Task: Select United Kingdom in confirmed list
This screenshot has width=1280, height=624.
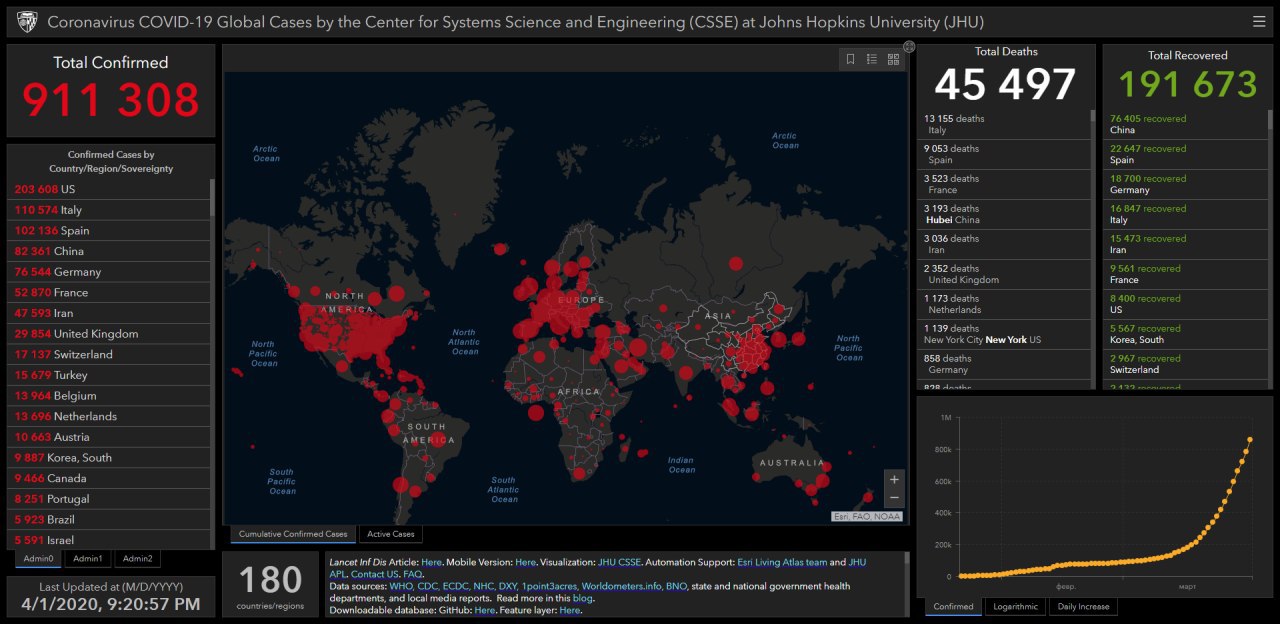Action: pyautogui.click(x=110, y=334)
